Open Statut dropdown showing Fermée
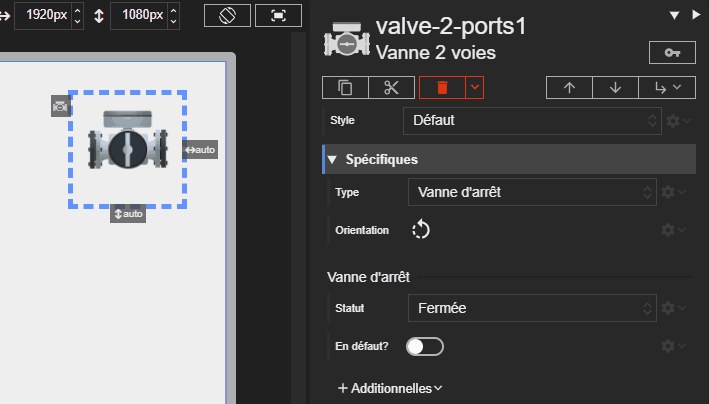The image size is (709, 404). pos(532,309)
